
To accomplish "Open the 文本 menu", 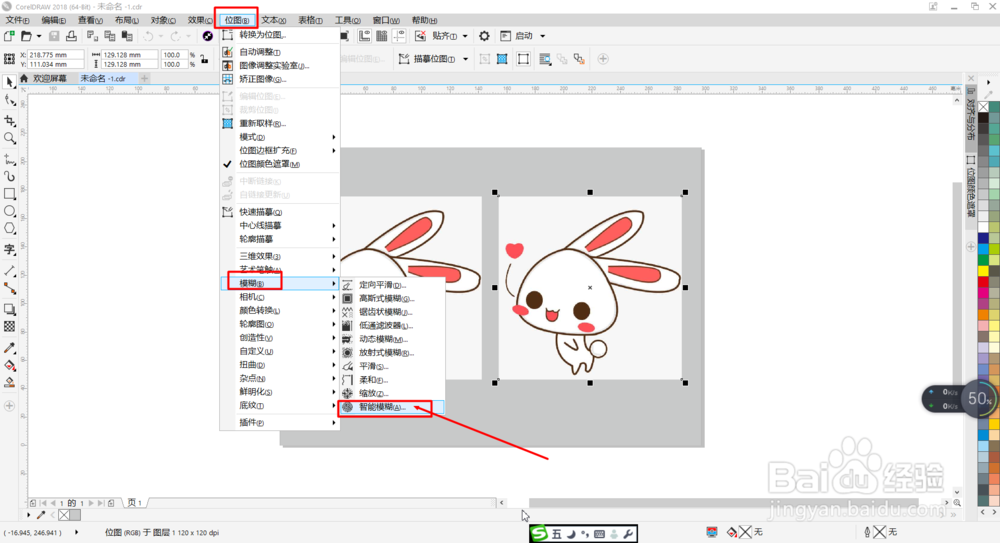I will coord(273,20).
